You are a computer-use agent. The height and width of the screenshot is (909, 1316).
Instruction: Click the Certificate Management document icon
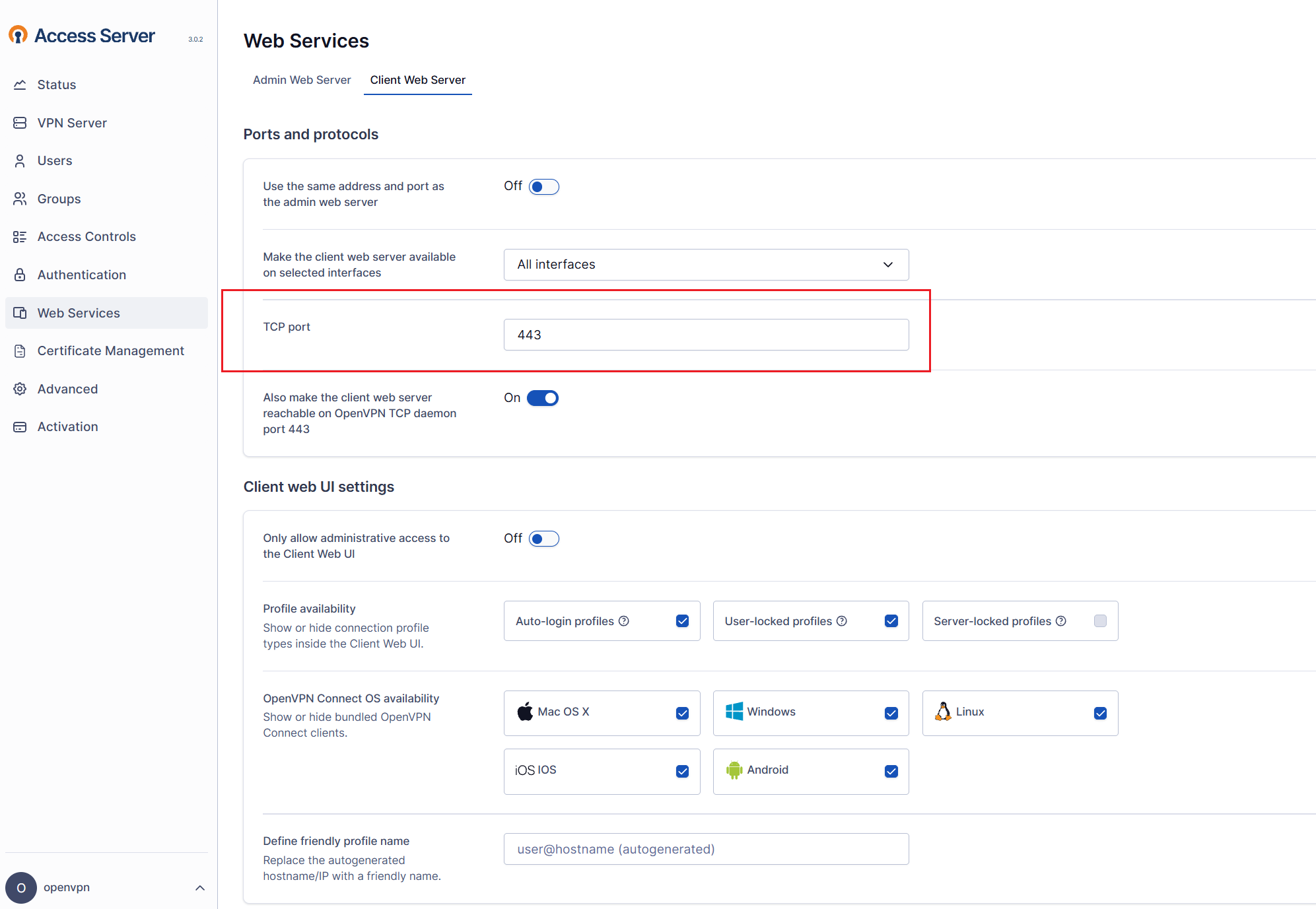(x=20, y=351)
